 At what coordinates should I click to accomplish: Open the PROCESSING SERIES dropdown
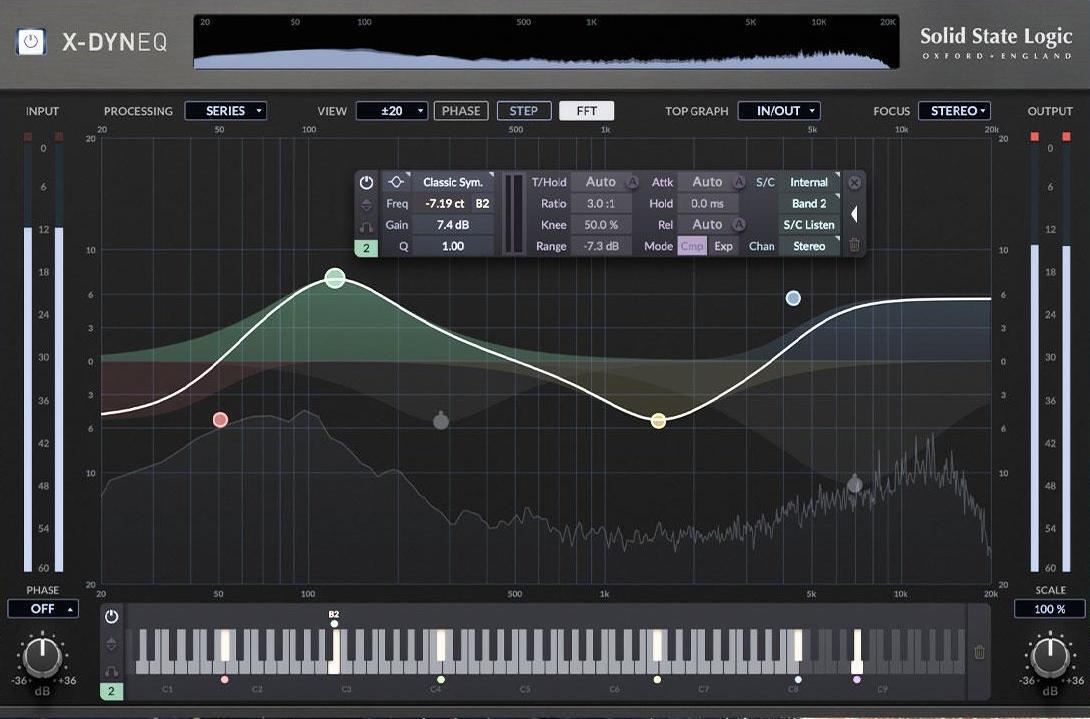[226, 110]
